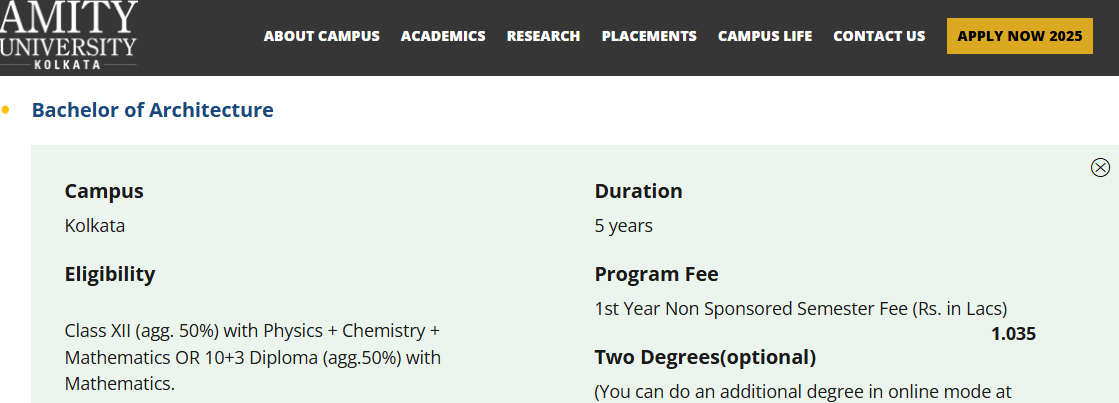Click the Two Degrees(optional) heading
1119x403 pixels.
(705, 357)
